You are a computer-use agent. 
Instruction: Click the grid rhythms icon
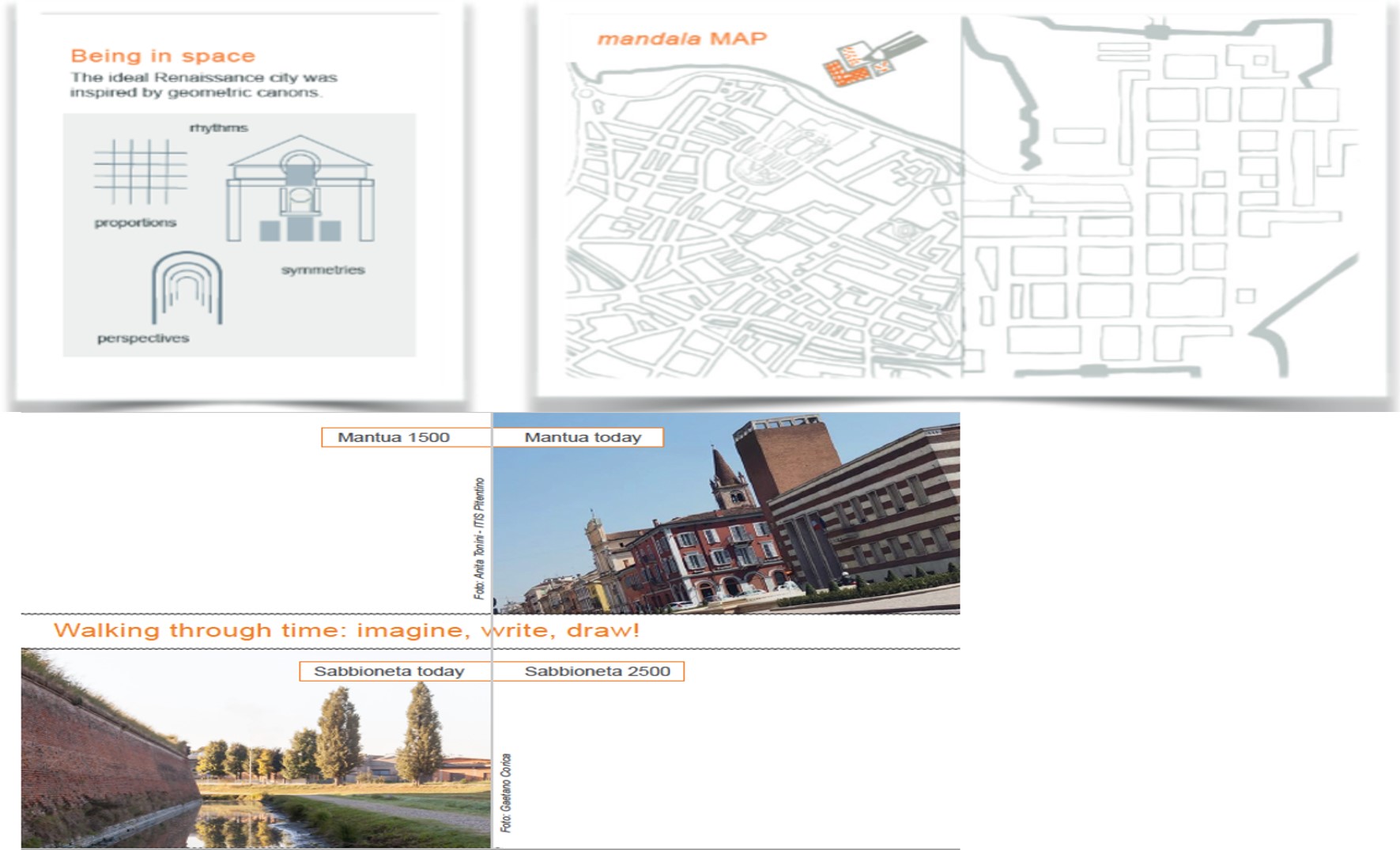(x=140, y=172)
